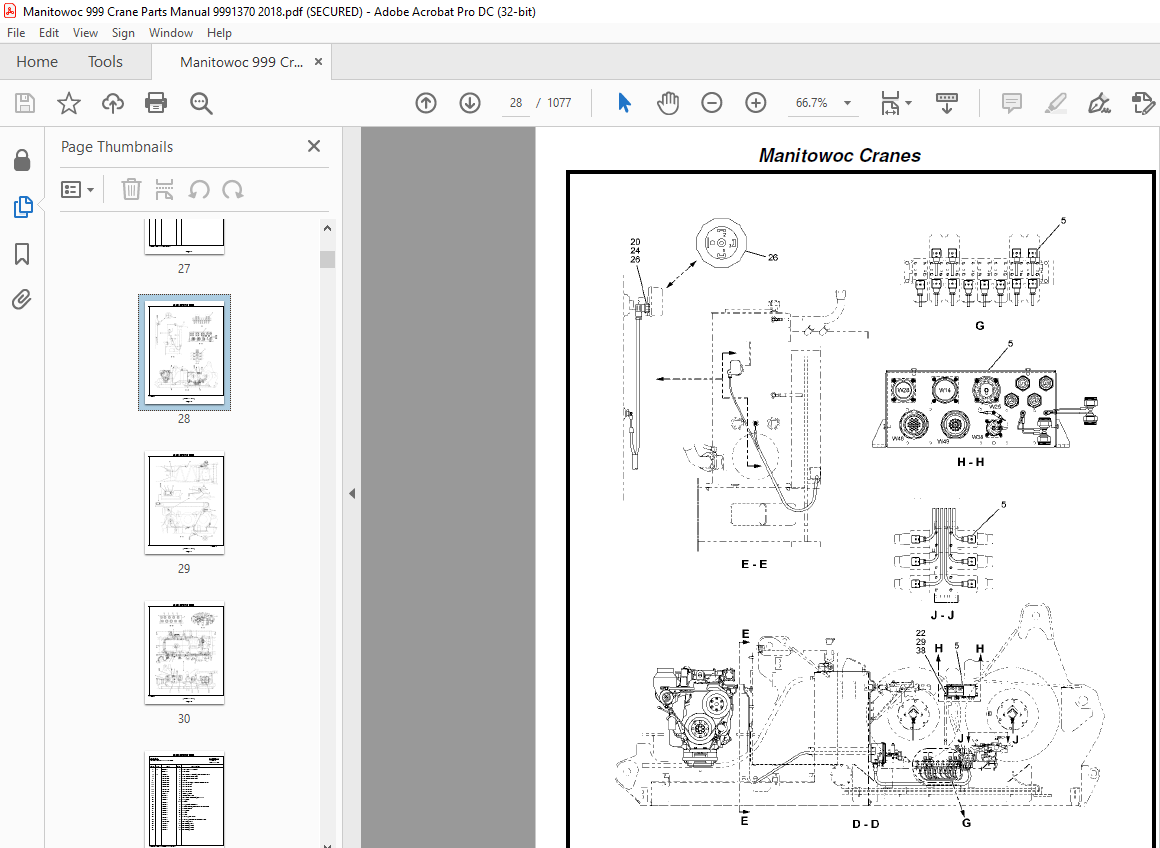Click the E - E section label
Viewport: 1160px width, 848px height.
tap(754, 564)
